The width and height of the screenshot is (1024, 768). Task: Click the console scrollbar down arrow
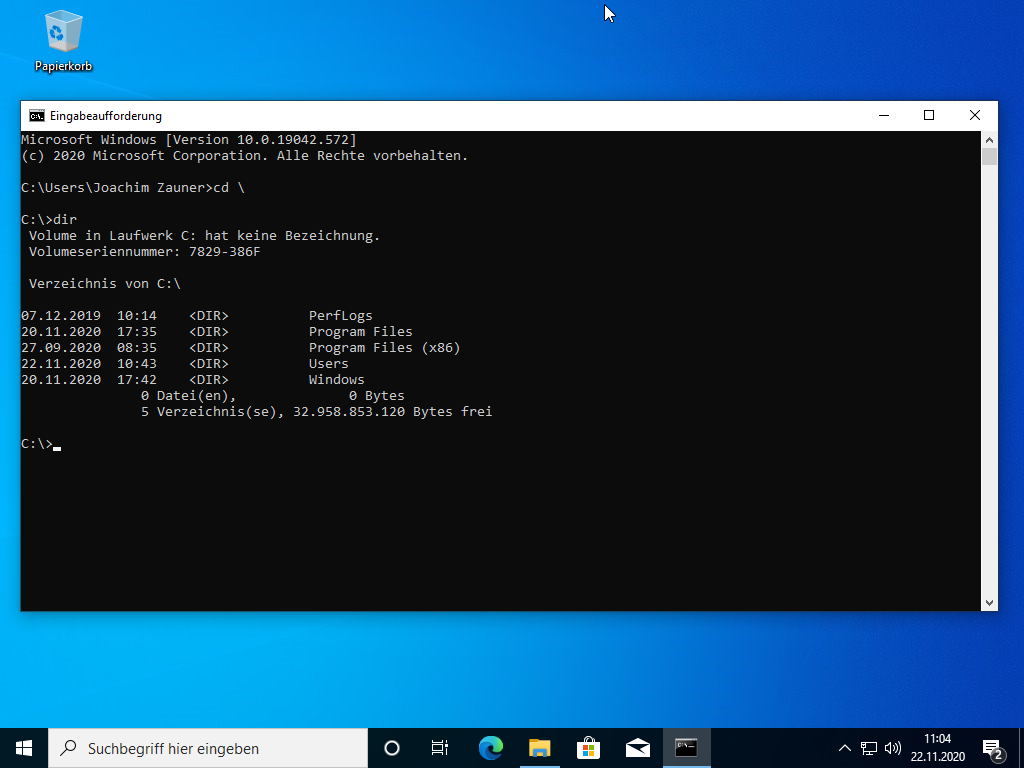[x=989, y=602]
